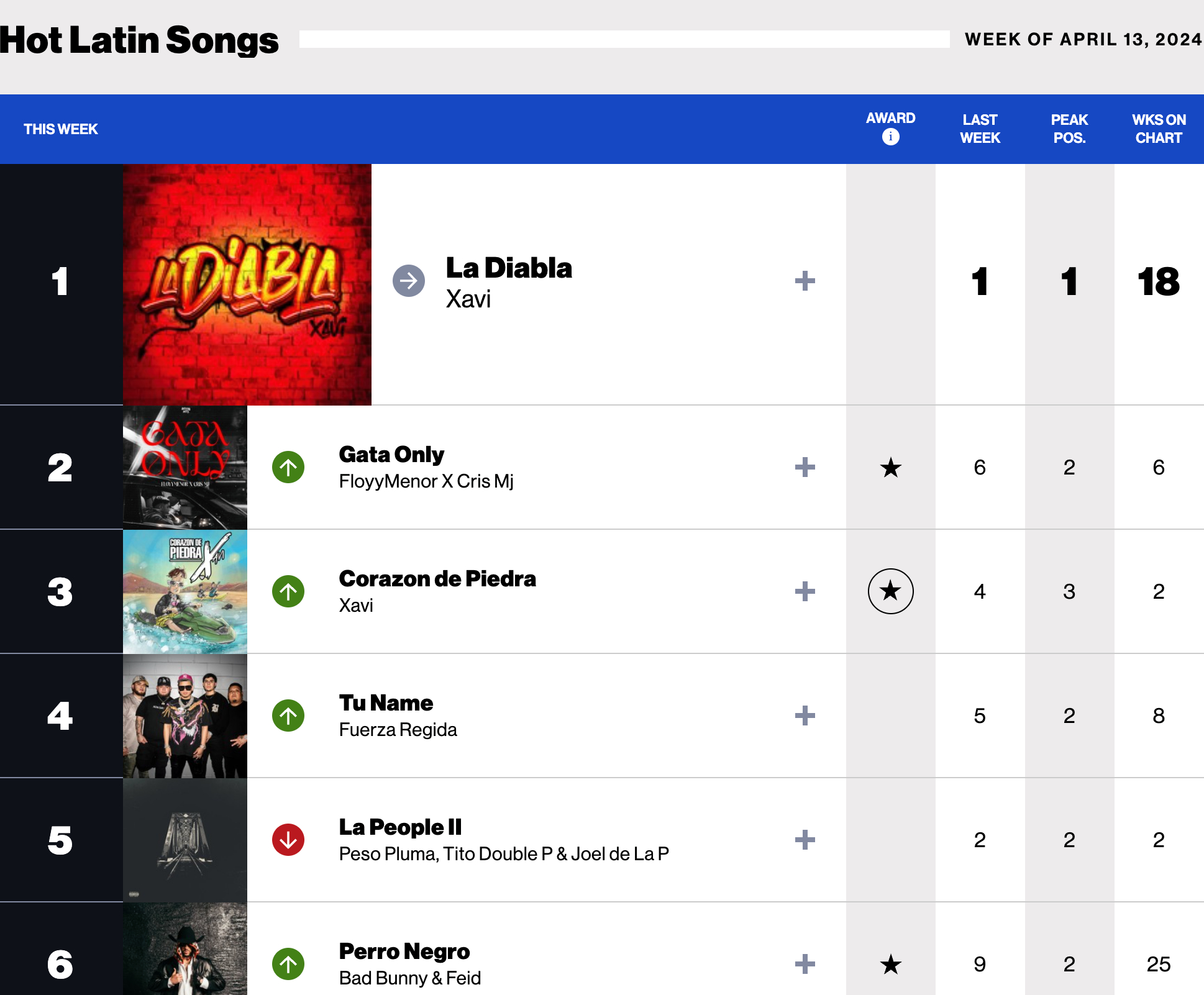Viewport: 1204px width, 995px height.
Task: Expand Tu Name row with the plus icon
Action: (805, 716)
